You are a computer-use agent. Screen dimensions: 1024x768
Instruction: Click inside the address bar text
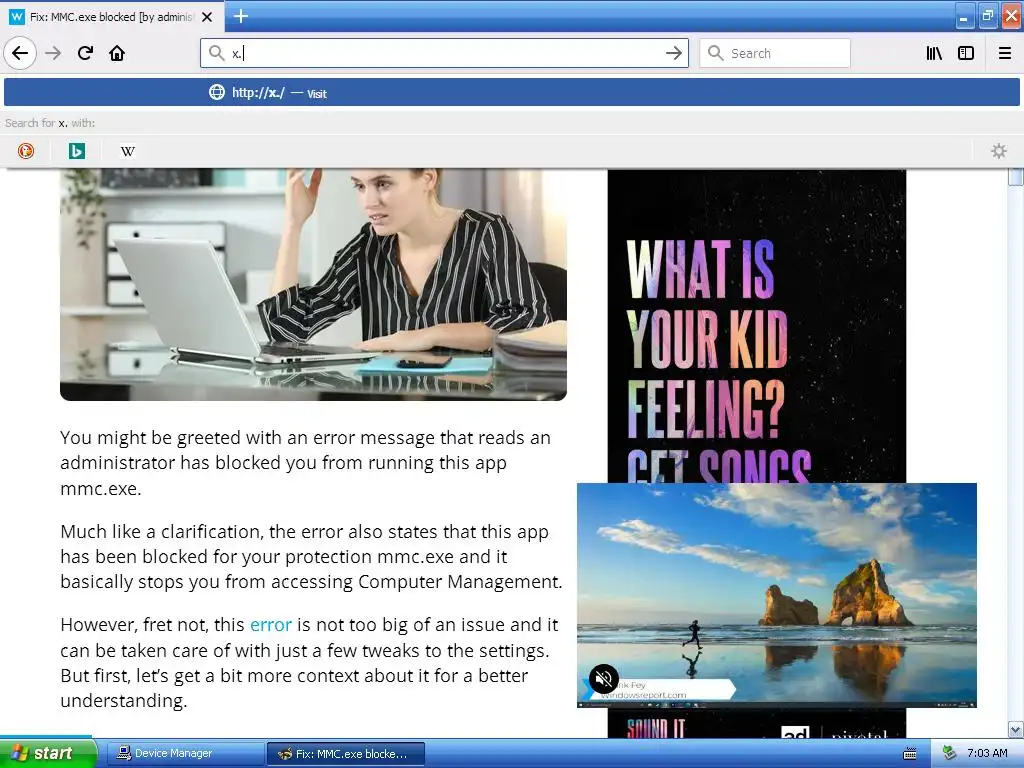click(444, 53)
